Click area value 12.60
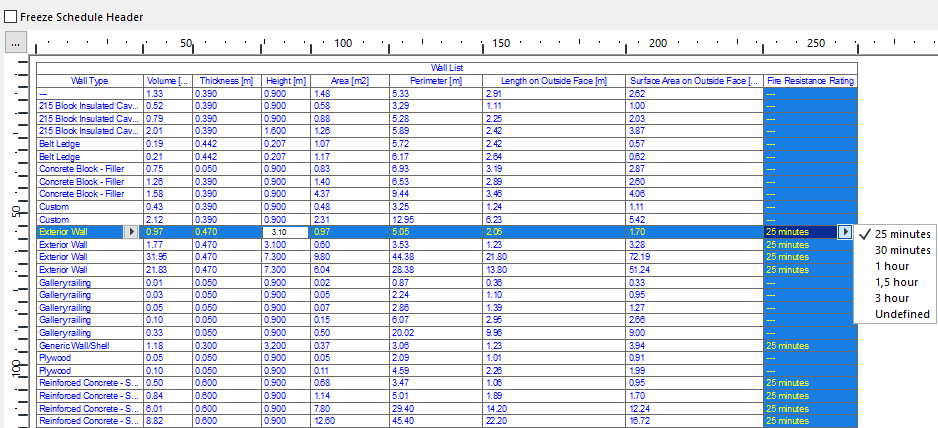This screenshot has width=938, height=428. (323, 421)
